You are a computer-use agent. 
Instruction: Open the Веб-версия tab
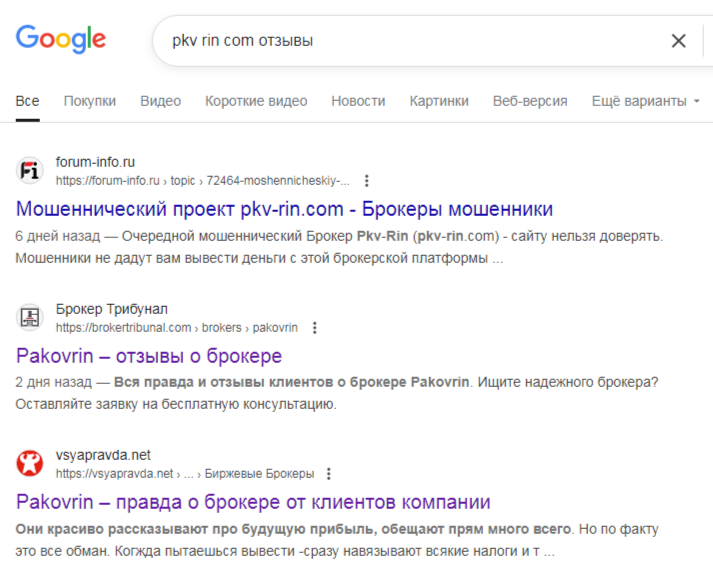[530, 101]
